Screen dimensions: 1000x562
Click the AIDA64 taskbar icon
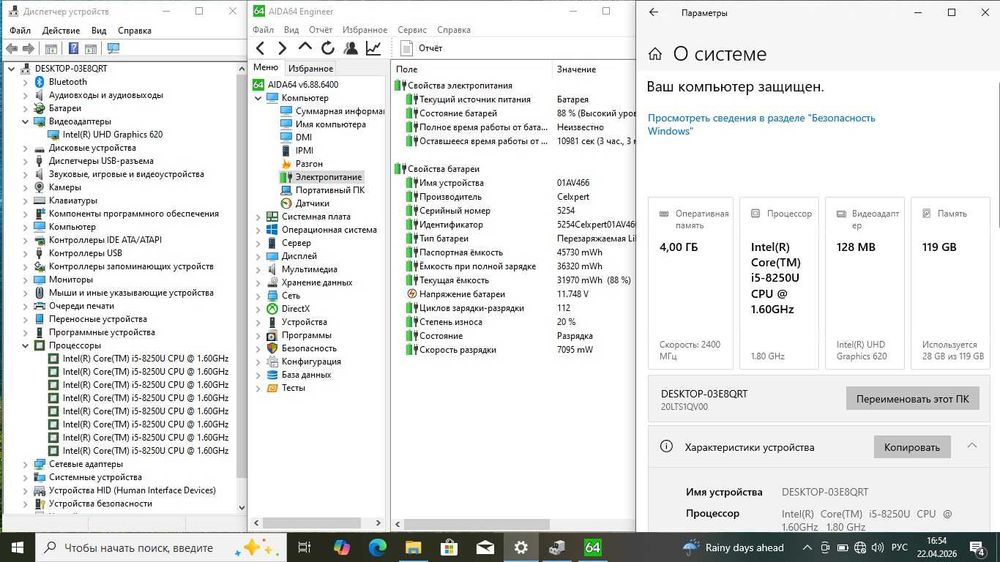pyautogui.click(x=592, y=547)
